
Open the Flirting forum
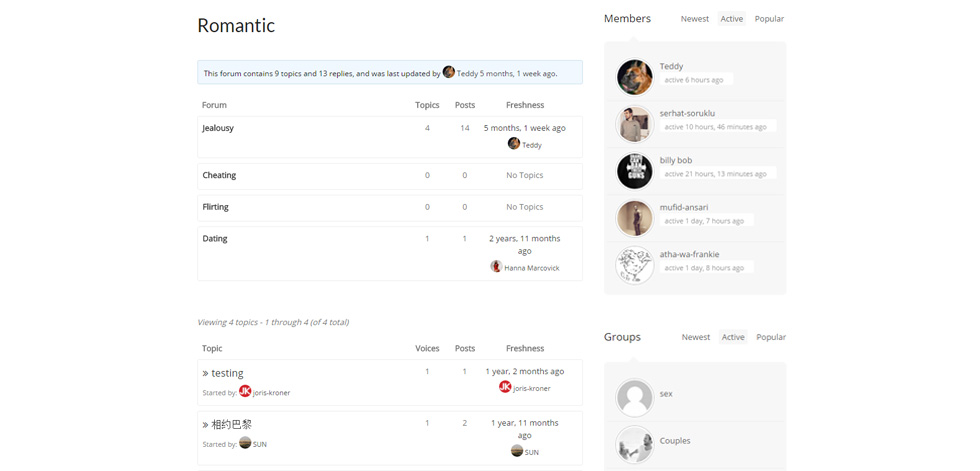click(216, 207)
